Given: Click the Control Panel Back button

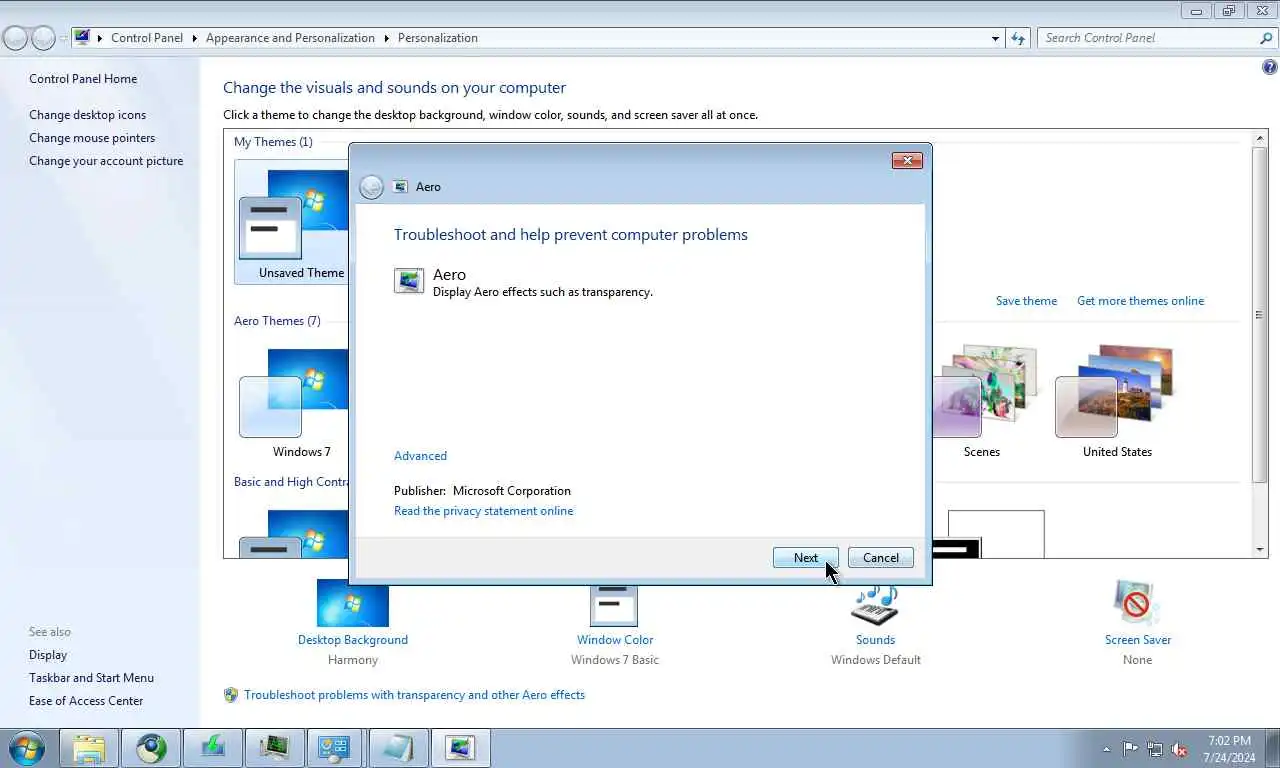Looking at the screenshot, I should [x=15, y=38].
